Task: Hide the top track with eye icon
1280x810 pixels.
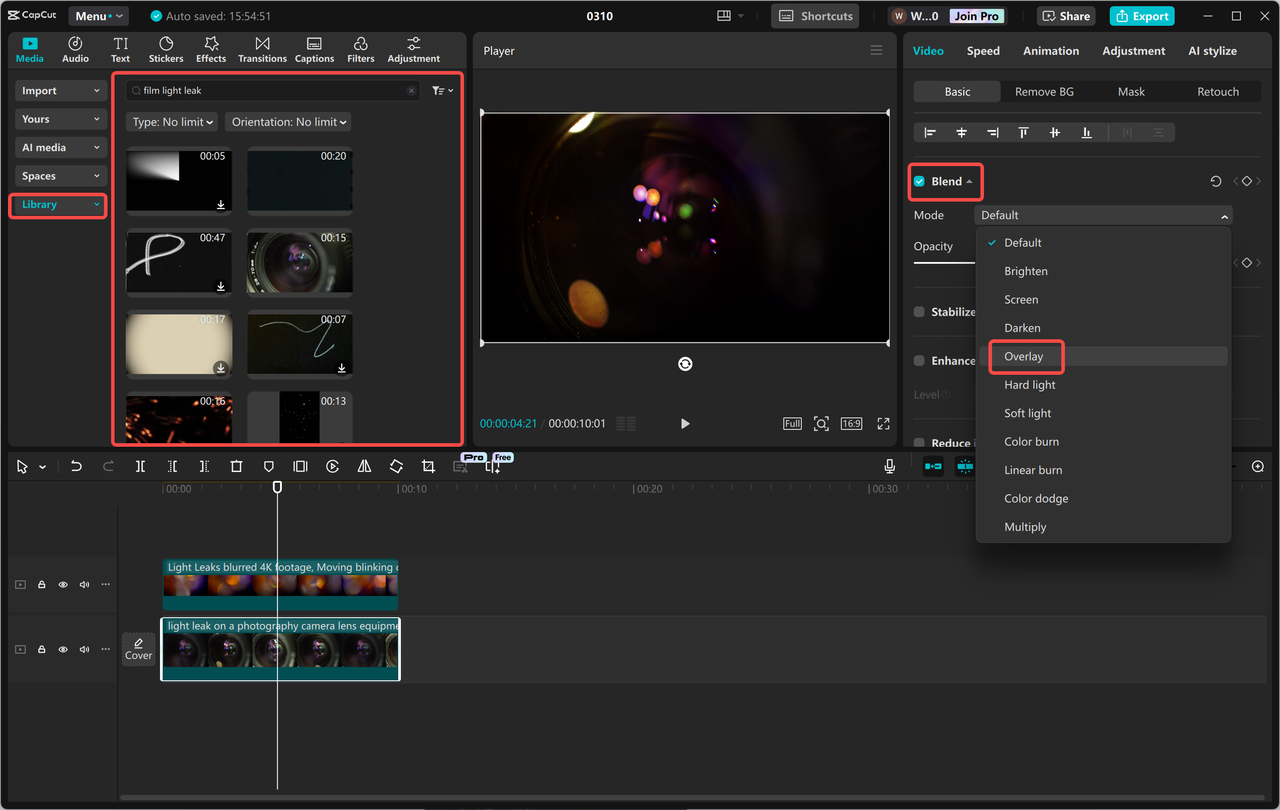Action: [x=63, y=585]
